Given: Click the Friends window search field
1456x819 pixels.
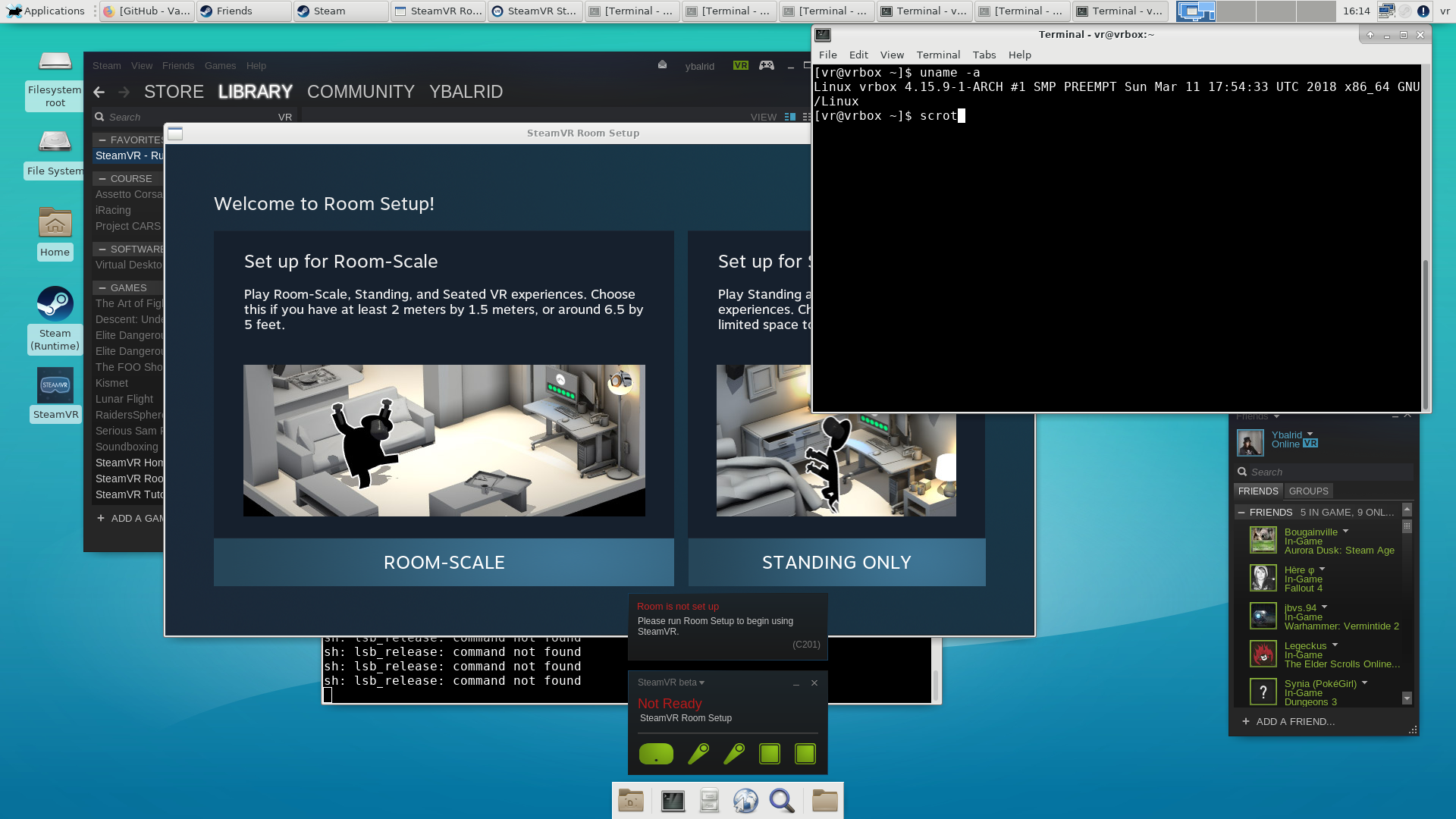Looking at the screenshot, I should pyautogui.click(x=1323, y=472).
